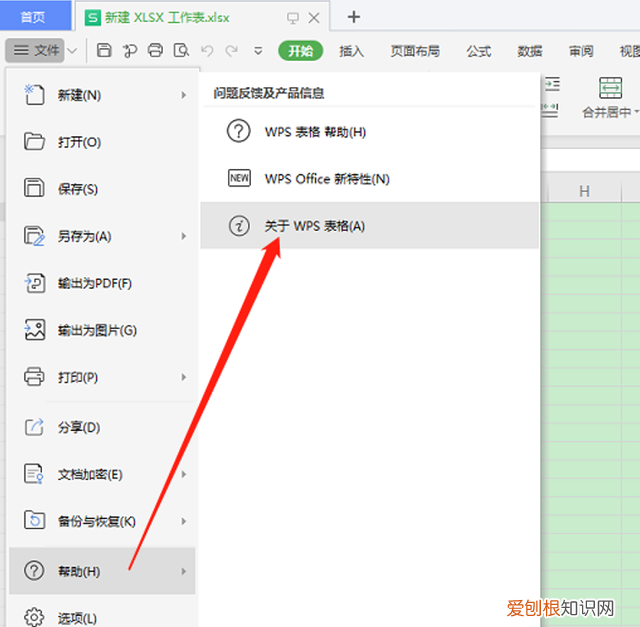
Task: Select column H header in spreadsheet
Action: tap(584, 191)
